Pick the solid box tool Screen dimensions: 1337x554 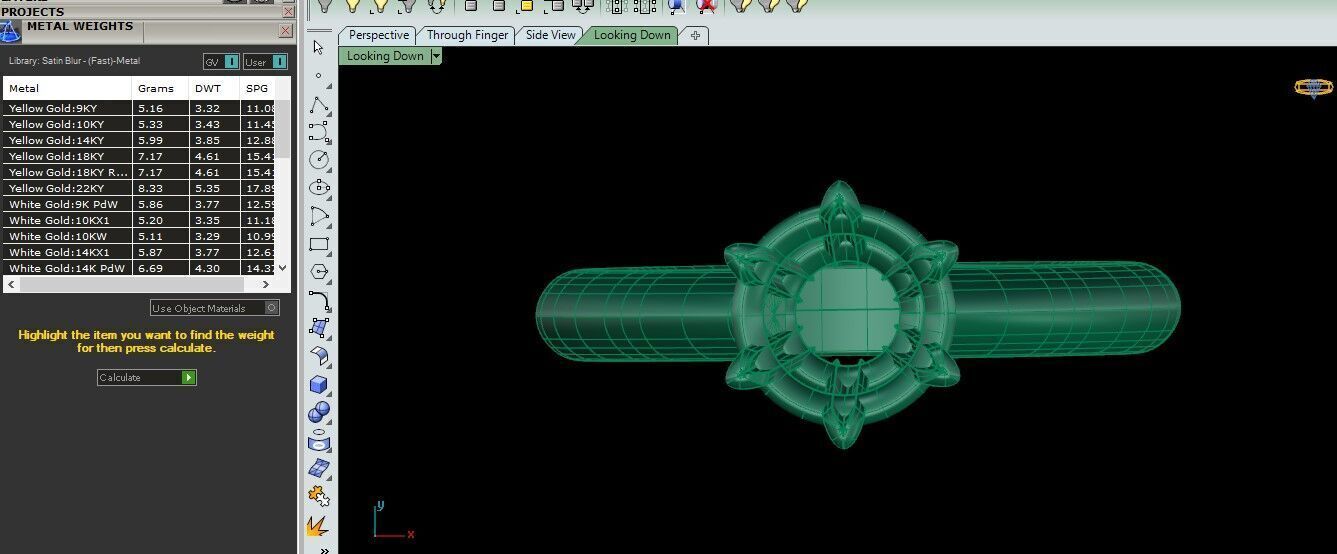(318, 384)
